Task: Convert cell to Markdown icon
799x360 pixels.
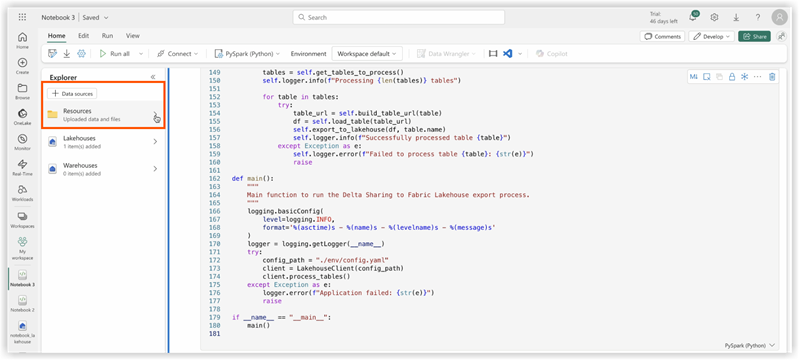Action: click(x=694, y=77)
